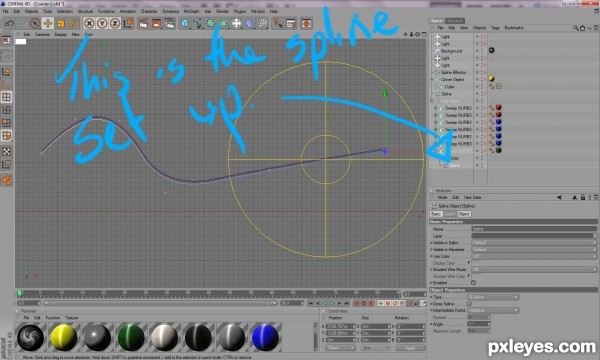
Task: Click the home icon in Objects manager
Action: [583, 28]
